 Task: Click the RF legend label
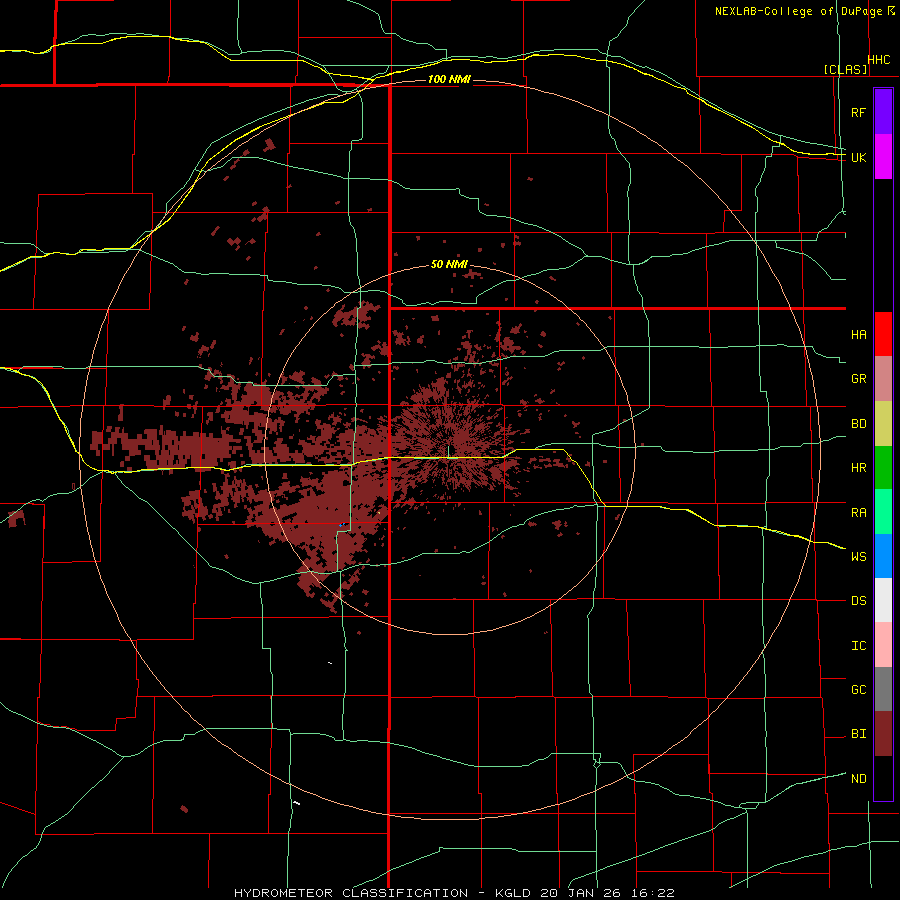[858, 112]
